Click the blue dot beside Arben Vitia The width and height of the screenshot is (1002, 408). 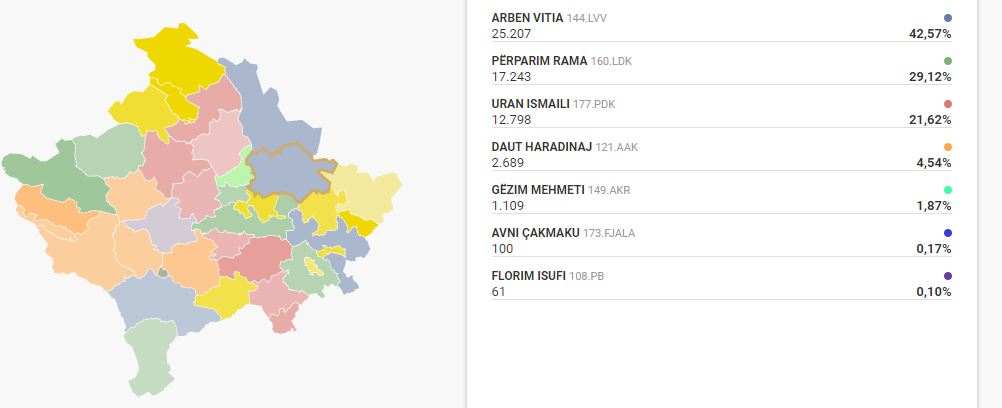tap(947, 18)
